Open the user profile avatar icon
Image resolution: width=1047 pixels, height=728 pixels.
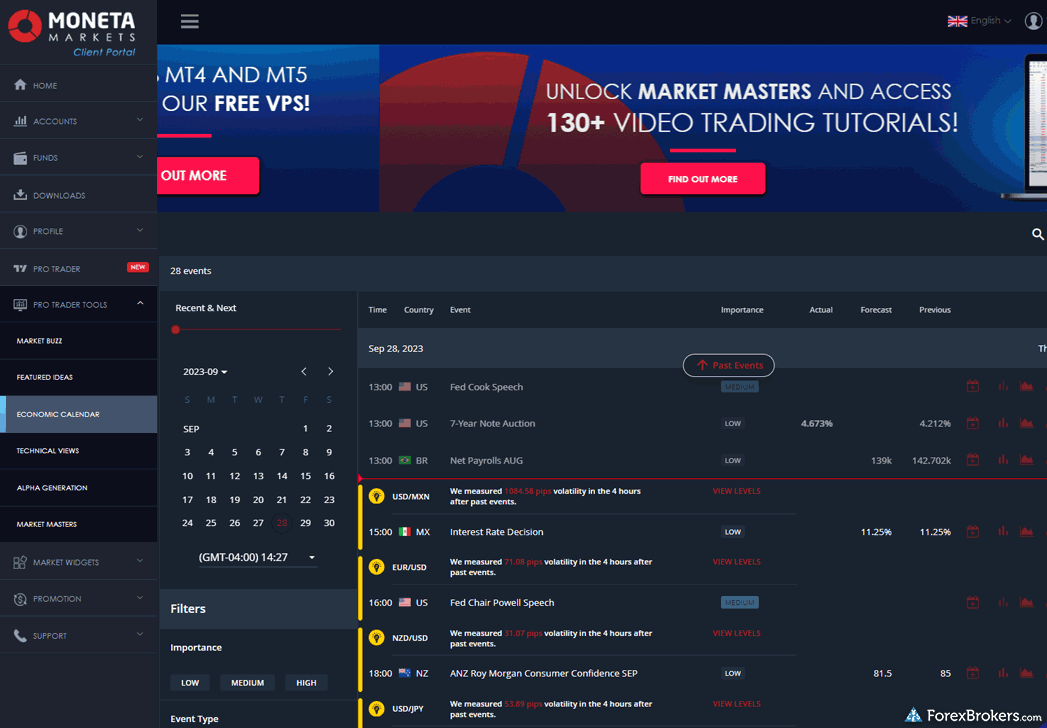pyautogui.click(x=1034, y=21)
